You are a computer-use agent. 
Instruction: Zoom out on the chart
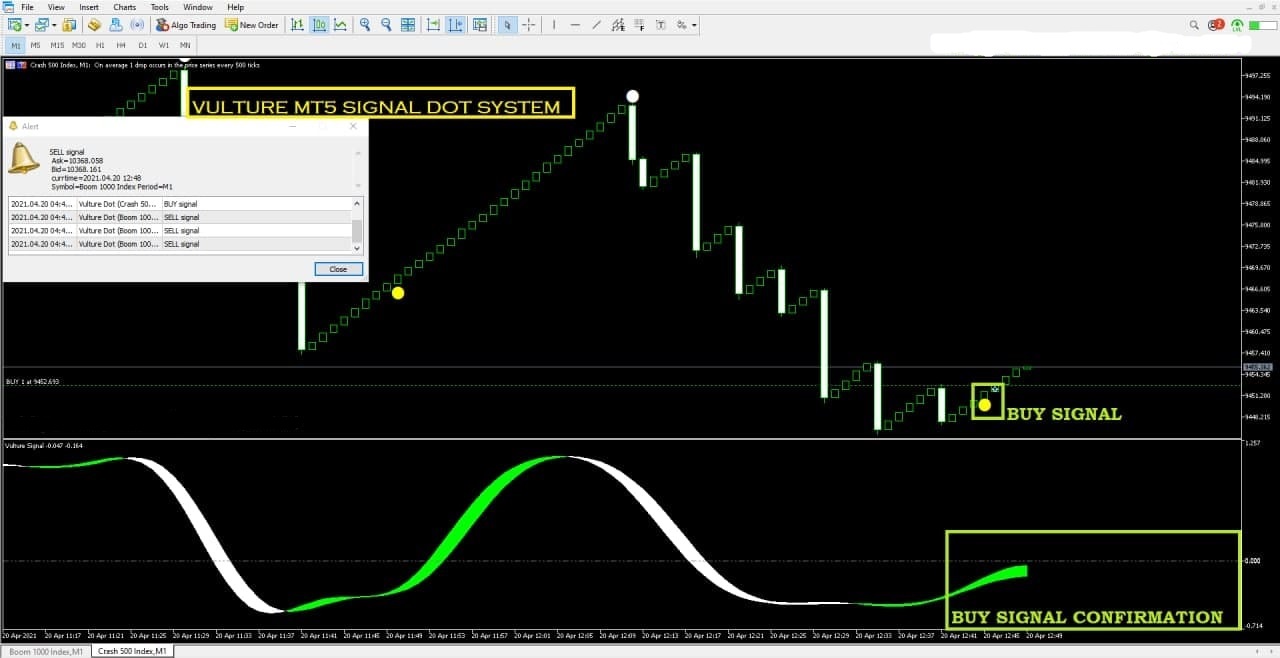click(x=386, y=24)
